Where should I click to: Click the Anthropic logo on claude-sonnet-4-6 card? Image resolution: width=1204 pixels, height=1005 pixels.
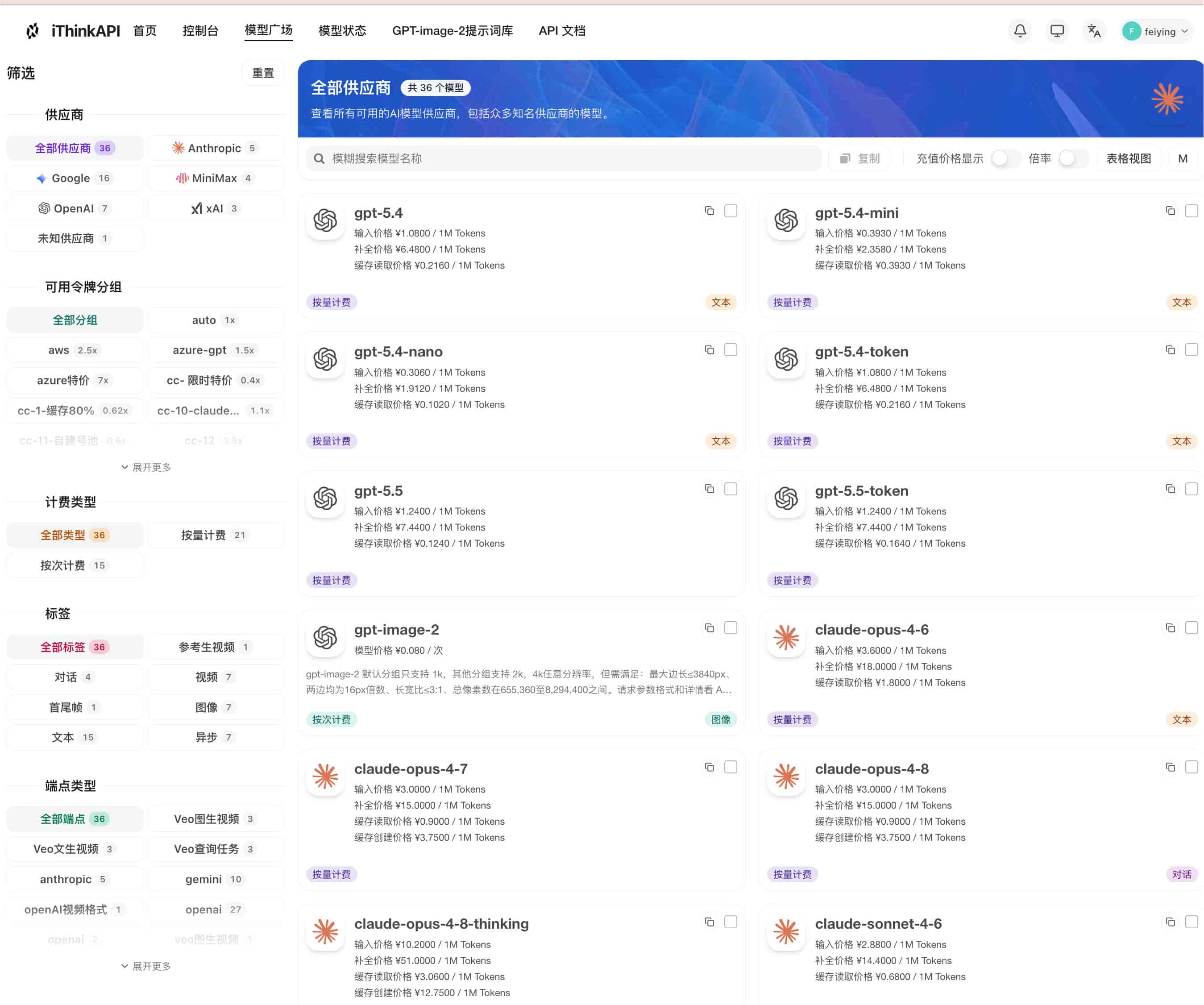click(786, 932)
